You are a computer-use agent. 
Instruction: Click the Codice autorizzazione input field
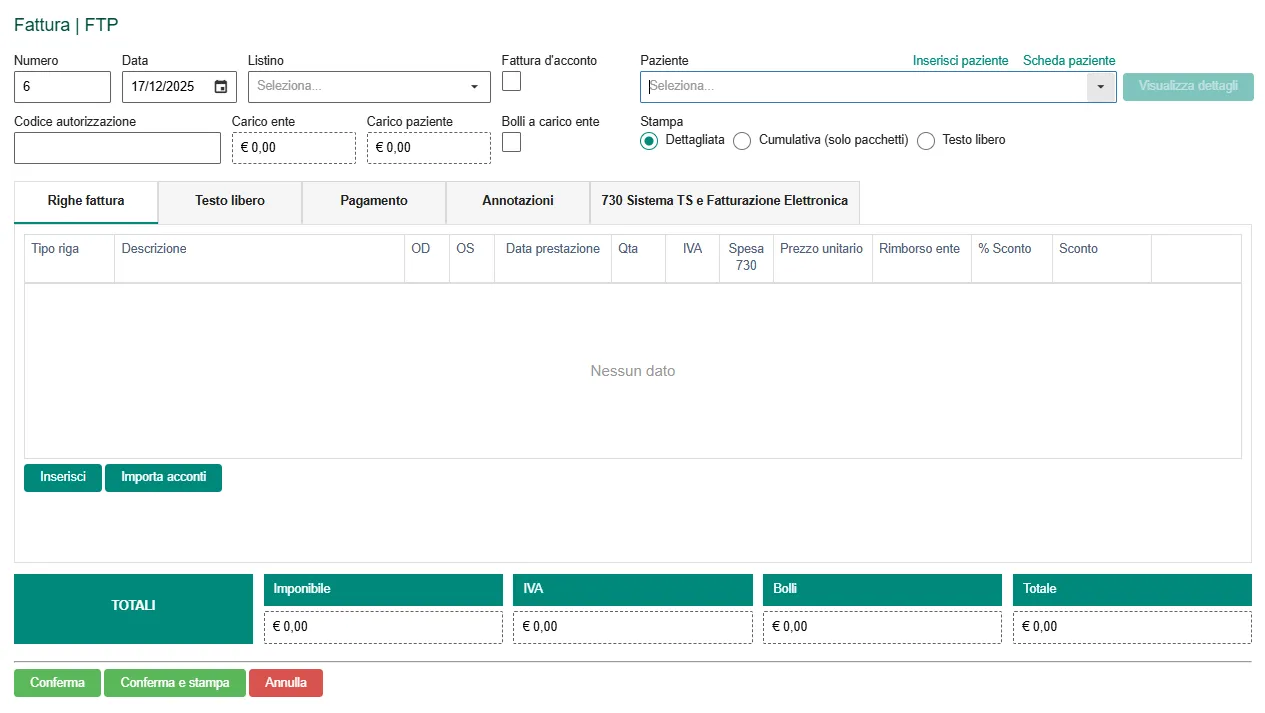click(x=117, y=148)
